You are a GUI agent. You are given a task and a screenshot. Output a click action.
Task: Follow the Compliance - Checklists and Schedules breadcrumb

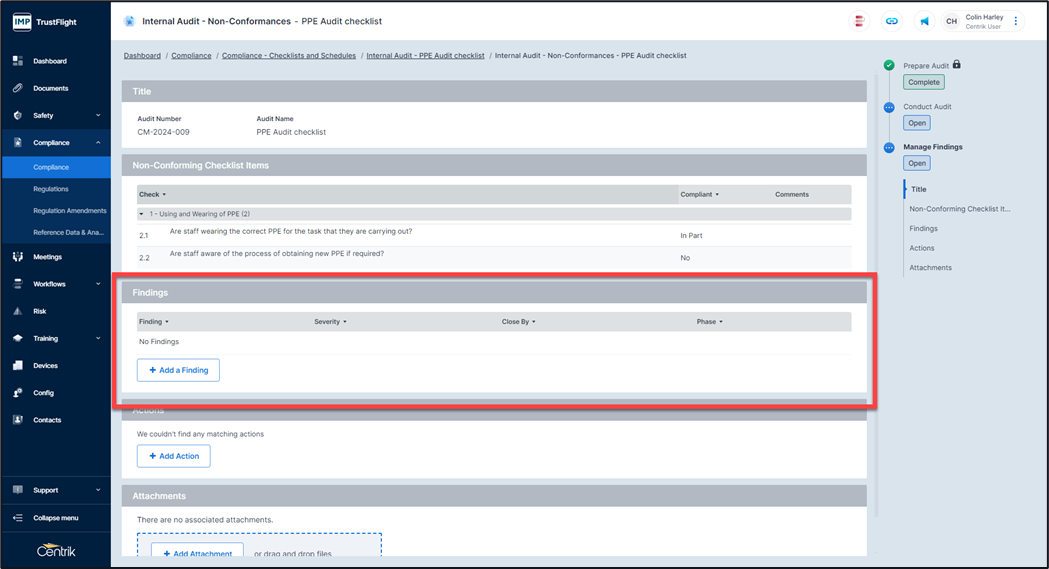pyautogui.click(x=288, y=56)
